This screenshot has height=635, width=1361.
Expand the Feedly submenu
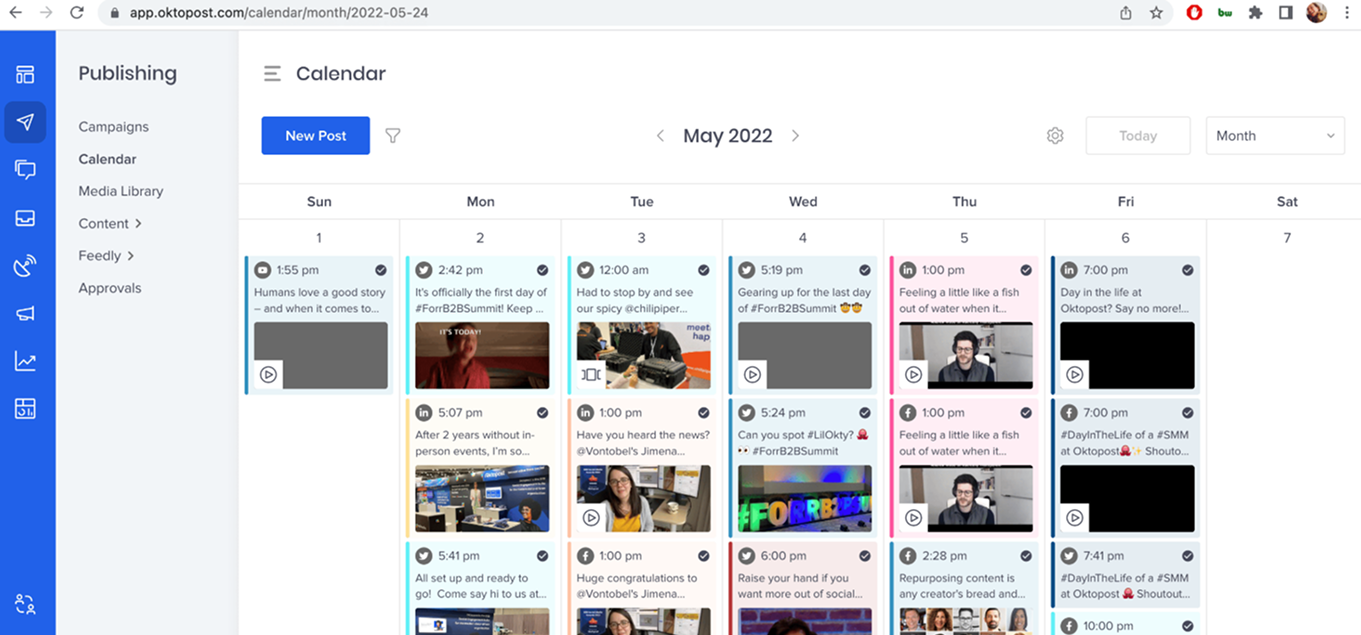[106, 256]
